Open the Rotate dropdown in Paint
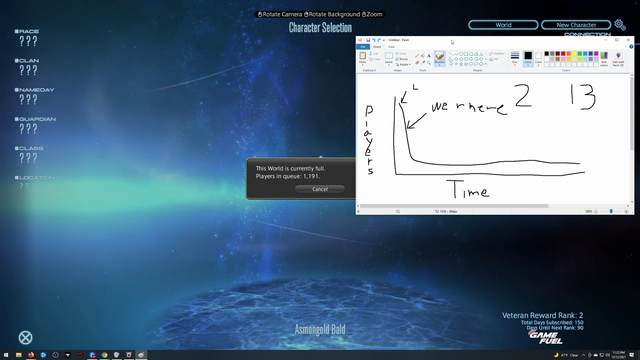640x360 pixels. point(404,64)
